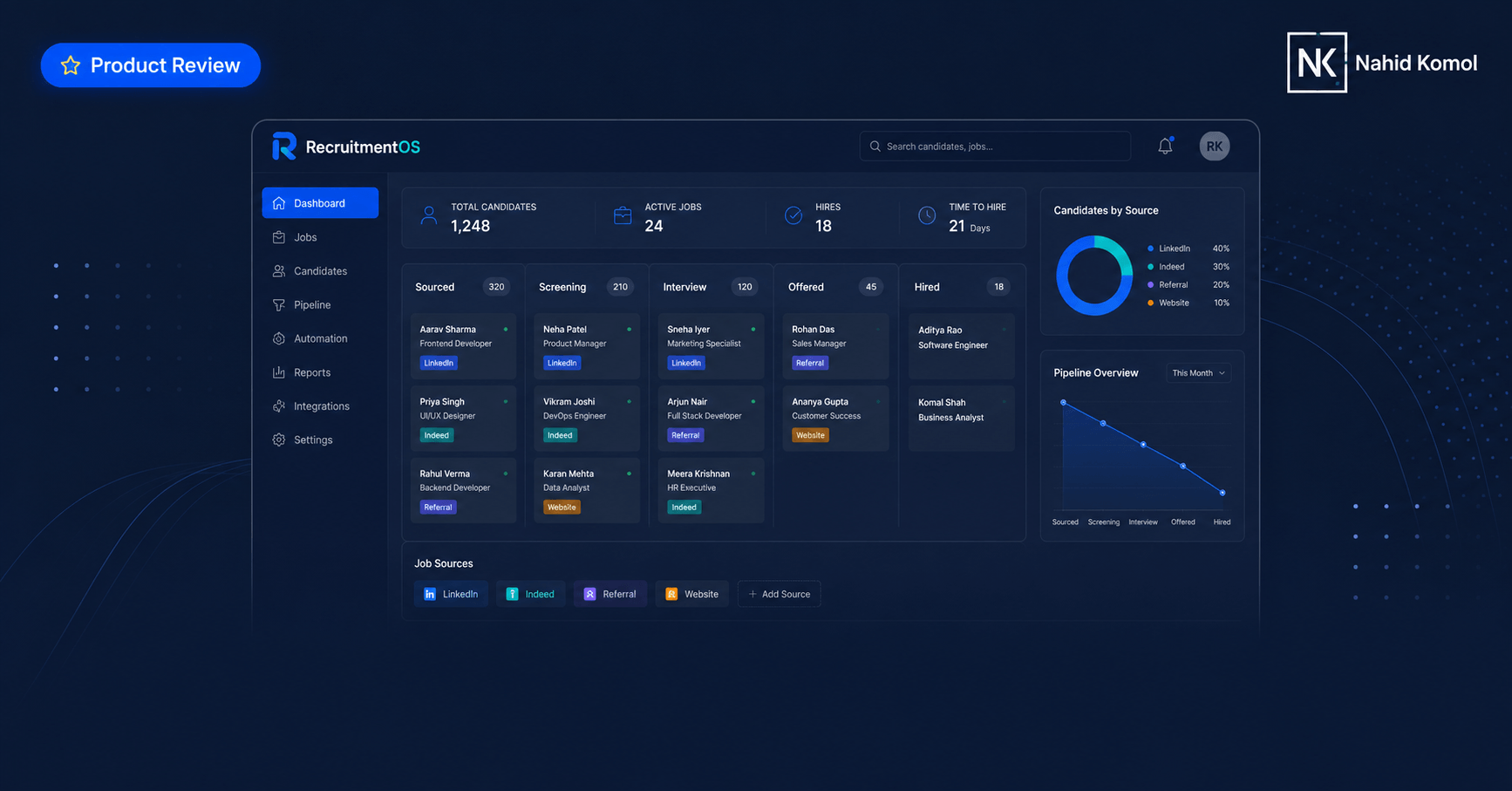The image size is (1512, 791).
Task: Click the Sourced column count 320
Action: click(x=496, y=287)
